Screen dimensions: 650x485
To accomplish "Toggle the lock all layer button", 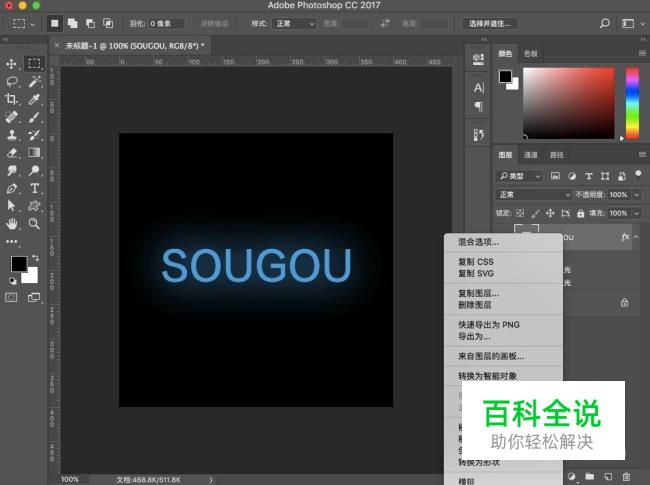I will (x=580, y=213).
